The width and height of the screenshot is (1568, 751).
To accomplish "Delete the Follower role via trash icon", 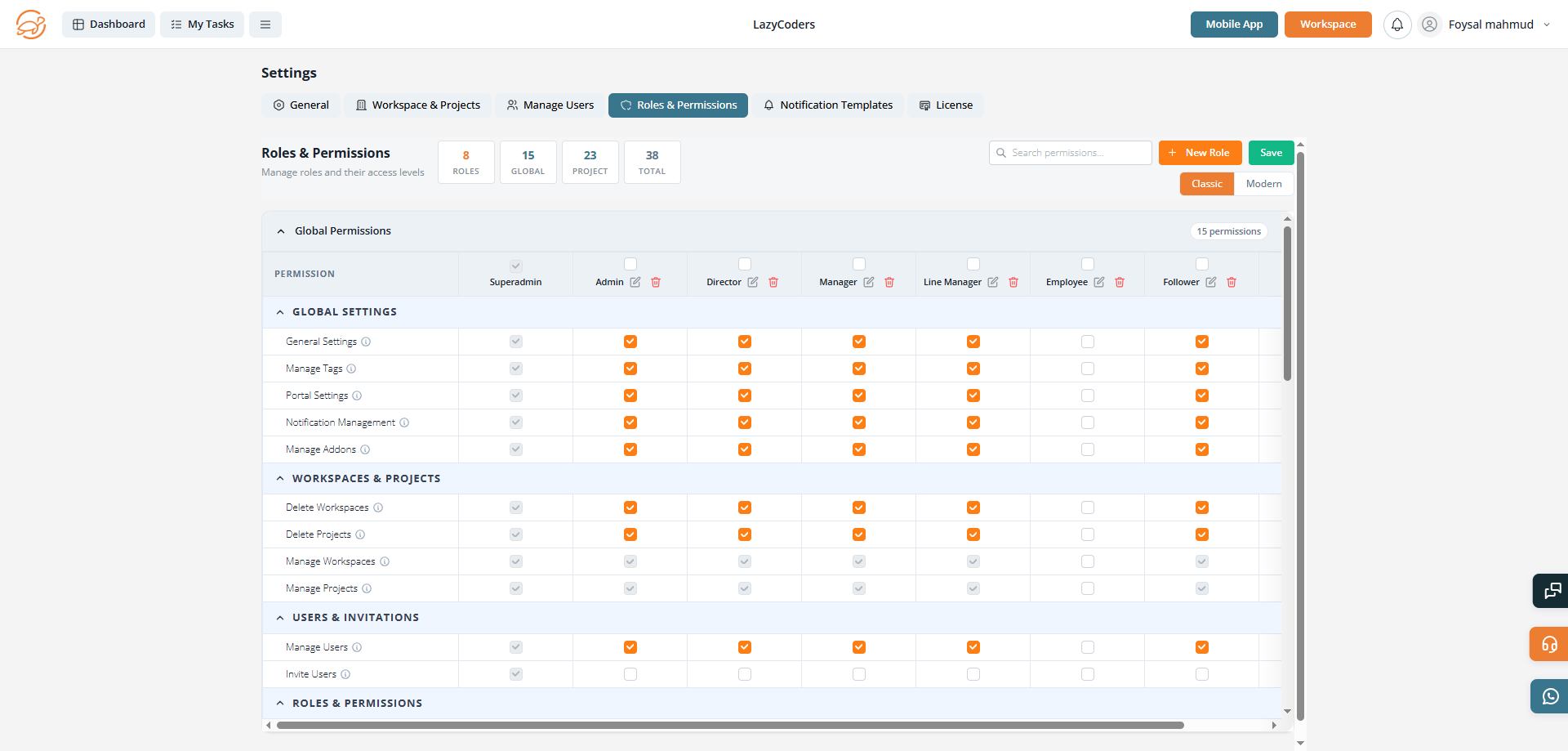I will coord(1232,282).
